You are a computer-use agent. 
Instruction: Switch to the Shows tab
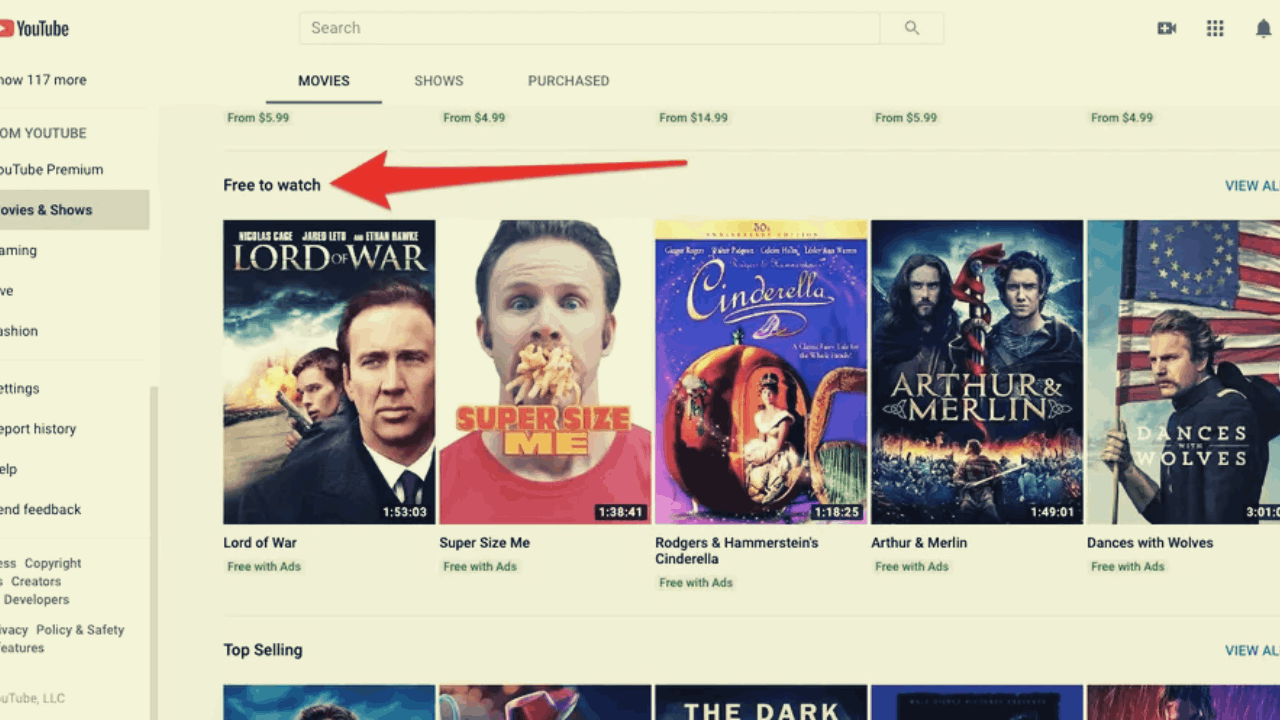(x=439, y=81)
